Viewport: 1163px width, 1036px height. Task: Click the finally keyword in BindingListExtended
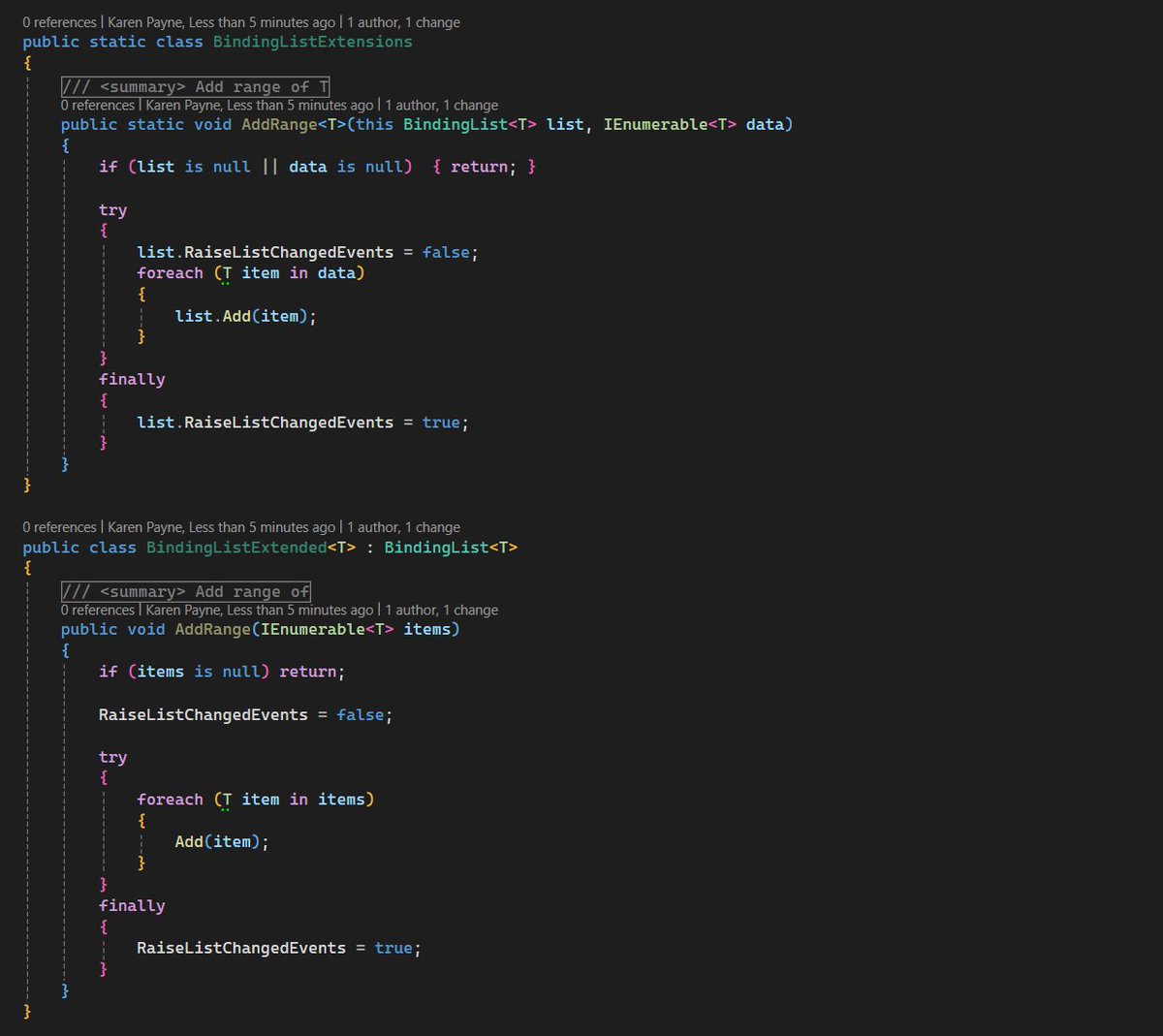point(133,904)
